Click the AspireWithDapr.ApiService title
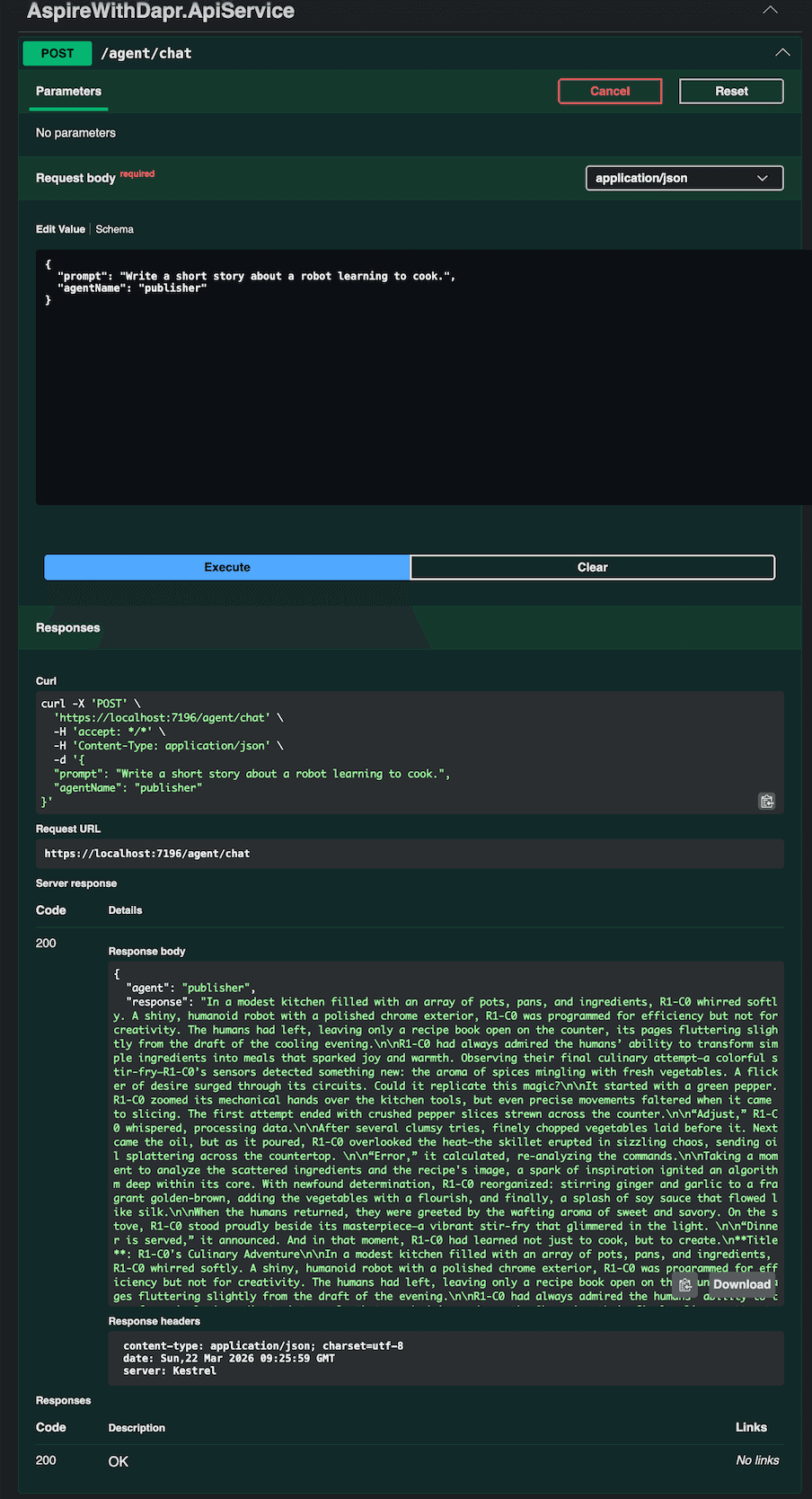The width and height of the screenshot is (812, 1499). coord(161,11)
